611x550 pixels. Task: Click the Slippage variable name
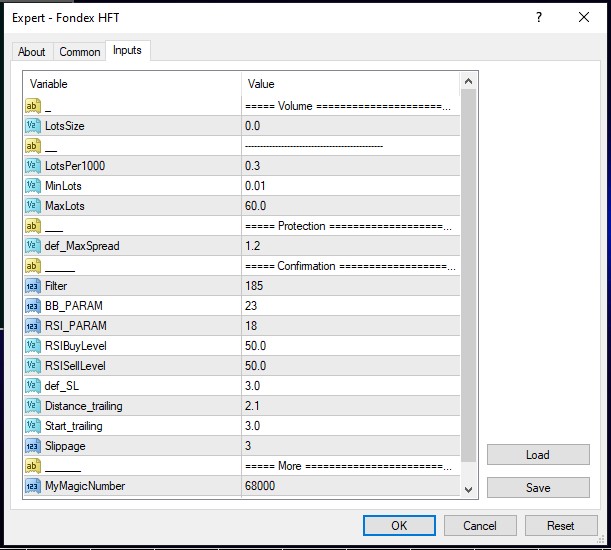65,446
